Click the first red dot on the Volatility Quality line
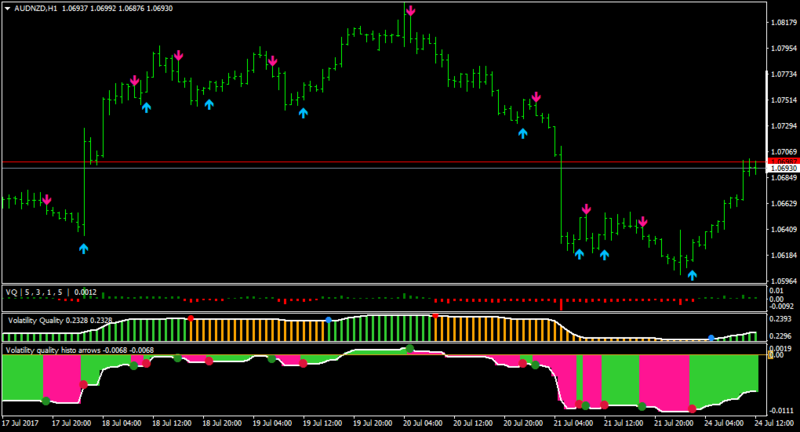The height and width of the screenshot is (432, 800). pos(190,318)
